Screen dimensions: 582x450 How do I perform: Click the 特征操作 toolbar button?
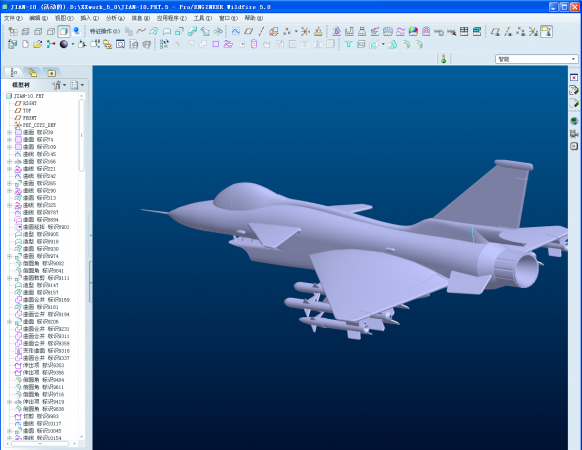tap(105, 31)
